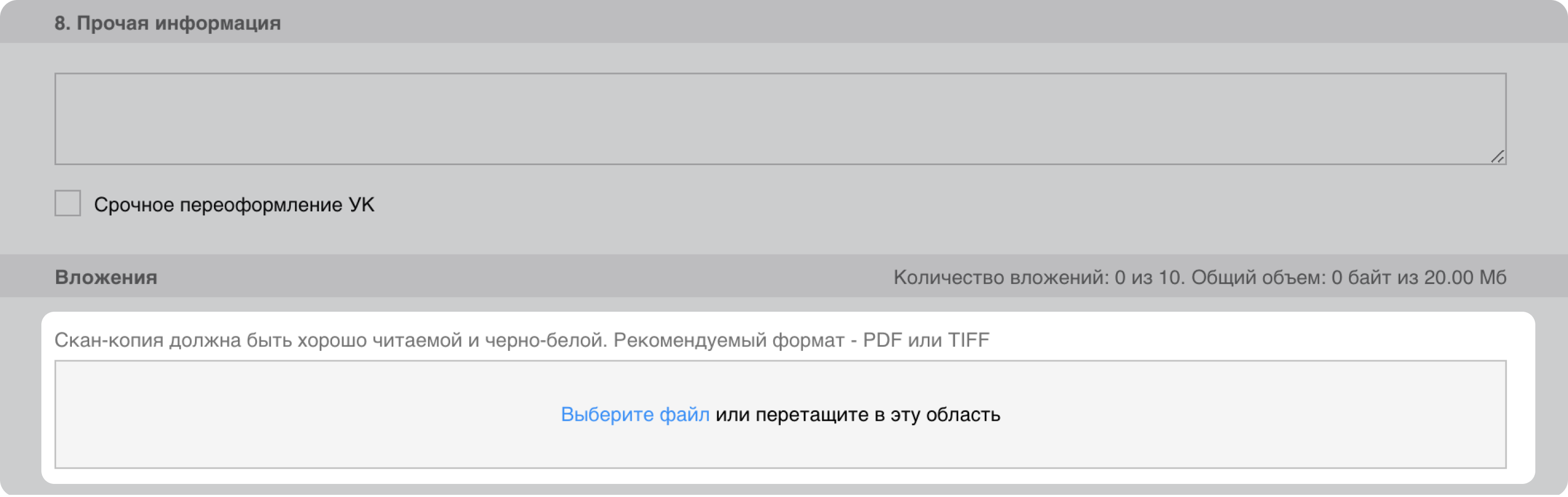Click empty left part of file drop zone
1568x497 pixels.
pos(243,415)
